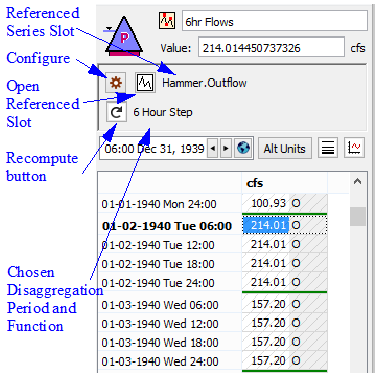
Task: Click the Alt Units button
Action: (x=285, y=148)
